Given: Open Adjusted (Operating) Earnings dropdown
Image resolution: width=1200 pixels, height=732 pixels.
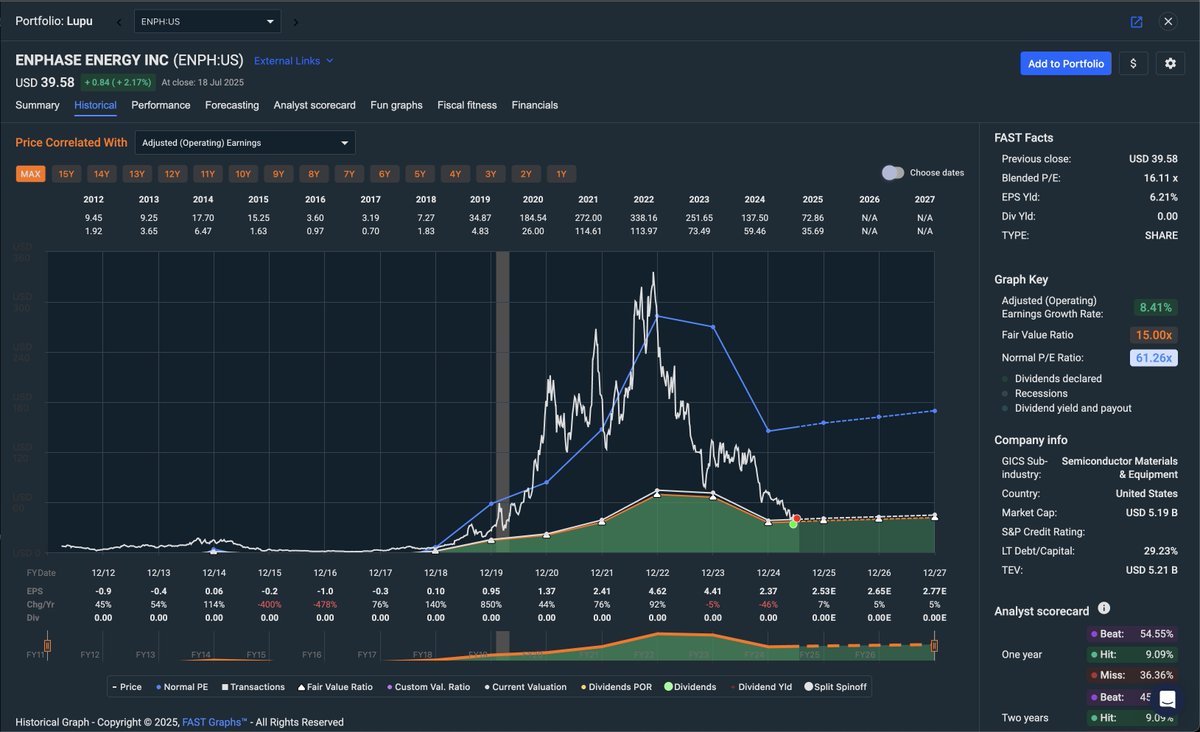Looking at the screenshot, I should coord(245,143).
